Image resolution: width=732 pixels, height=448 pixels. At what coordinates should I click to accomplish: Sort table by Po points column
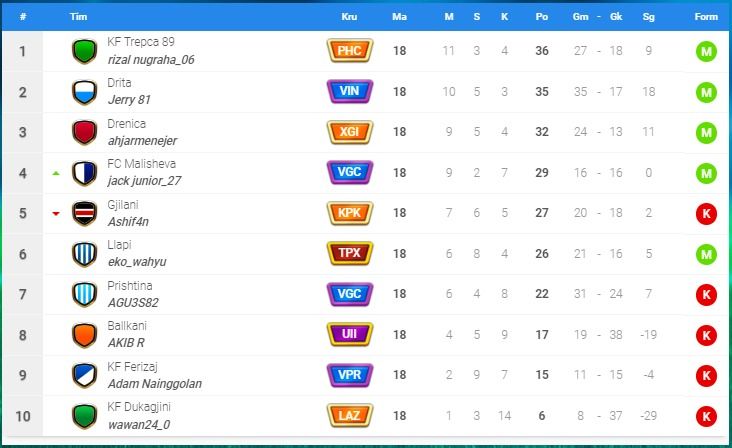coord(542,17)
